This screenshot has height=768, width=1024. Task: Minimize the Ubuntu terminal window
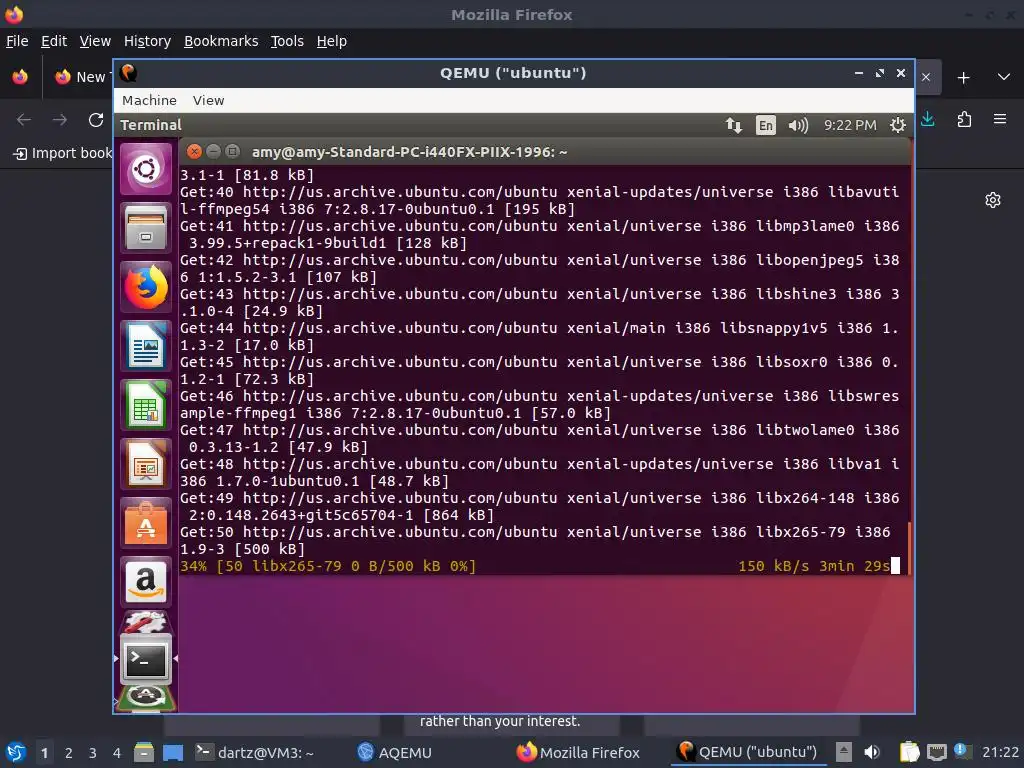tap(213, 152)
